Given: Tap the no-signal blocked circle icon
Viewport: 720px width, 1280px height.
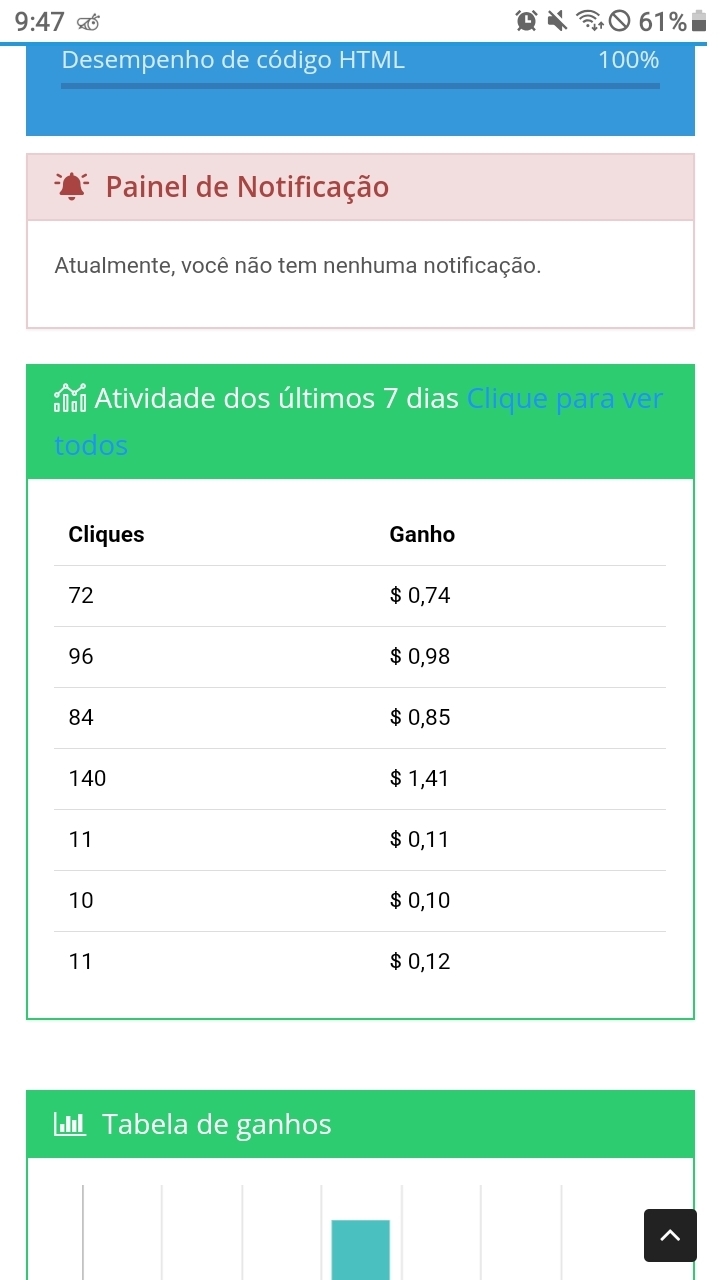Looking at the screenshot, I should coord(620,21).
